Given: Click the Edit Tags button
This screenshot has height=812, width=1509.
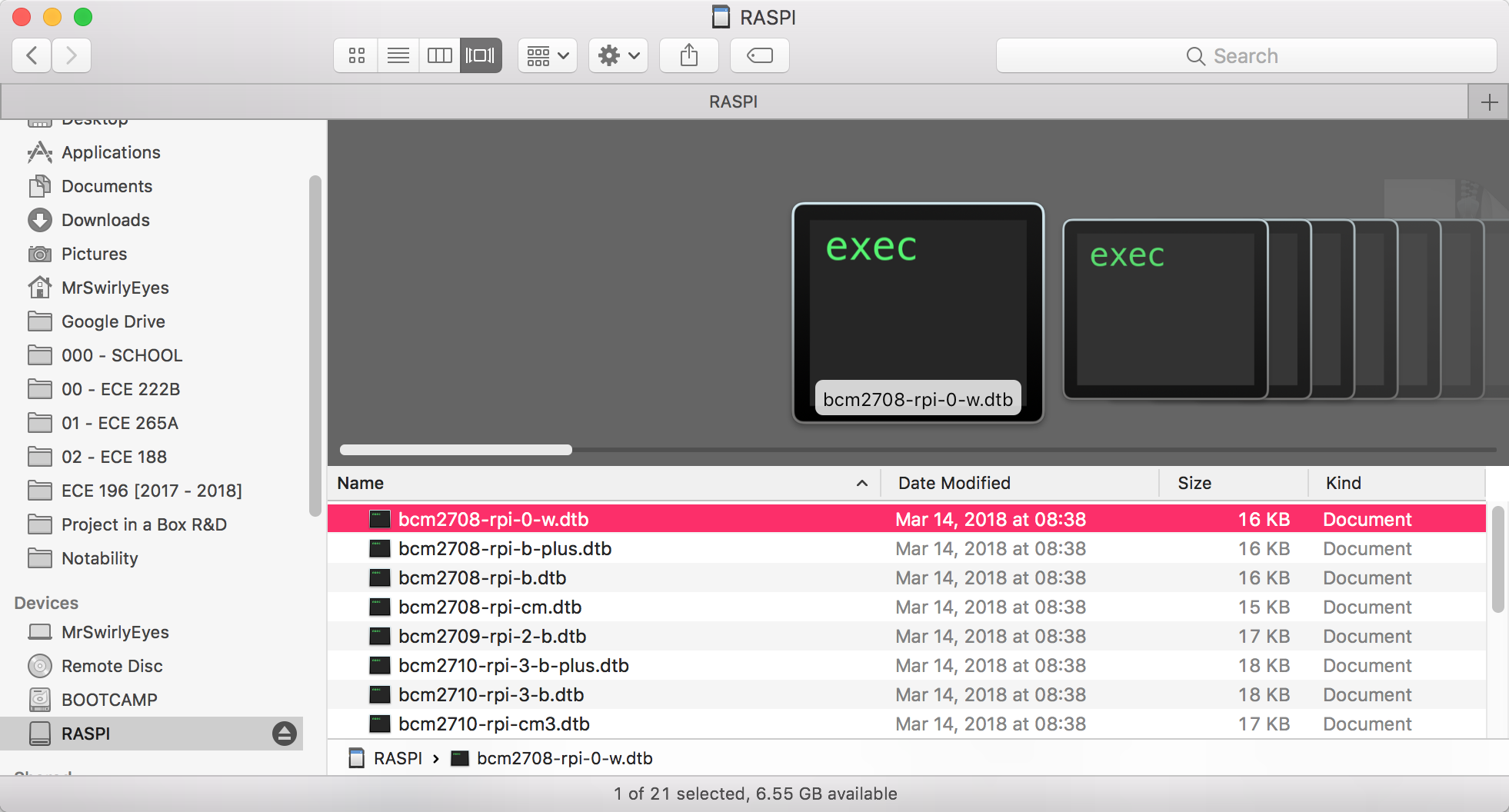Looking at the screenshot, I should (759, 55).
